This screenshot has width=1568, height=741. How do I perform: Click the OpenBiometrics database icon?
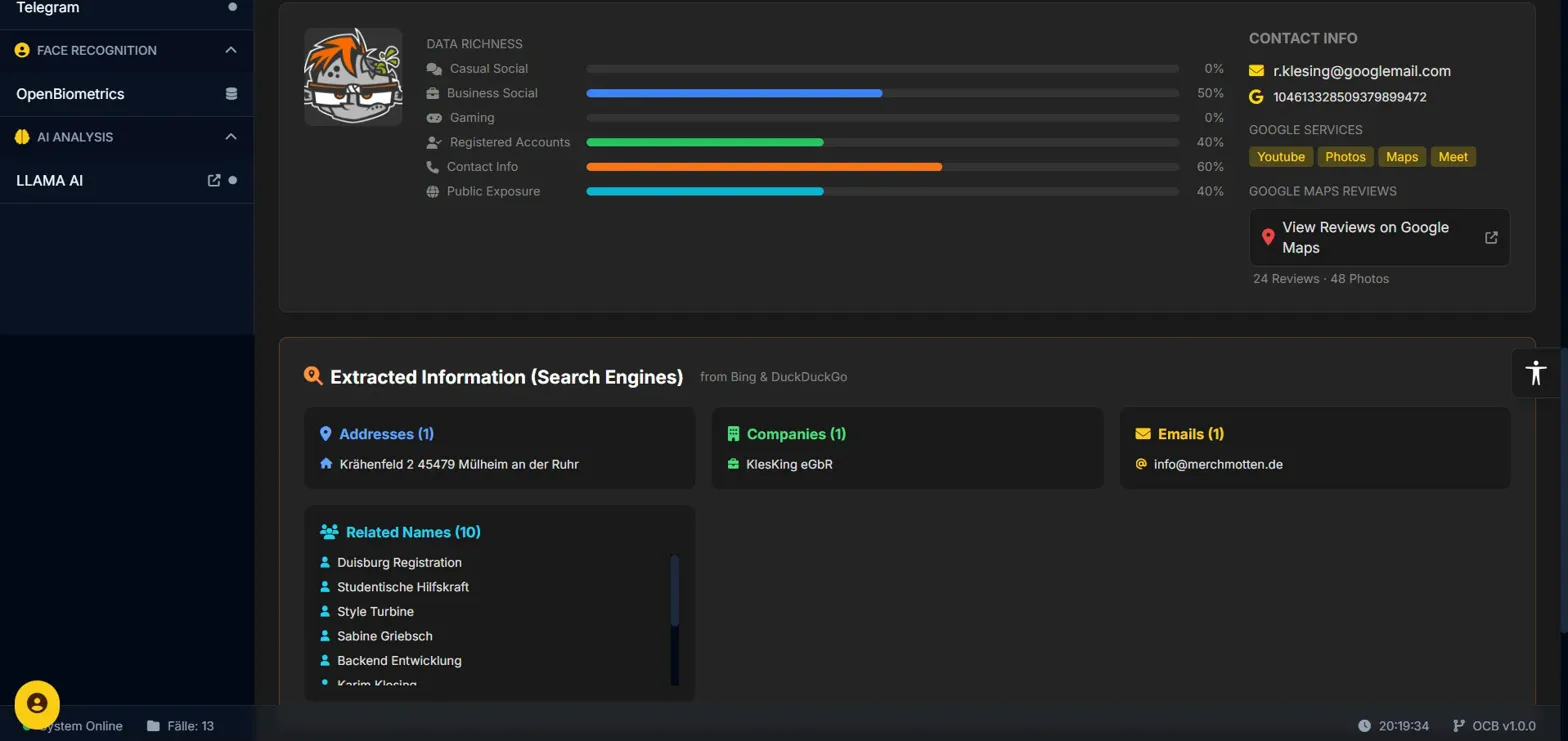click(232, 94)
